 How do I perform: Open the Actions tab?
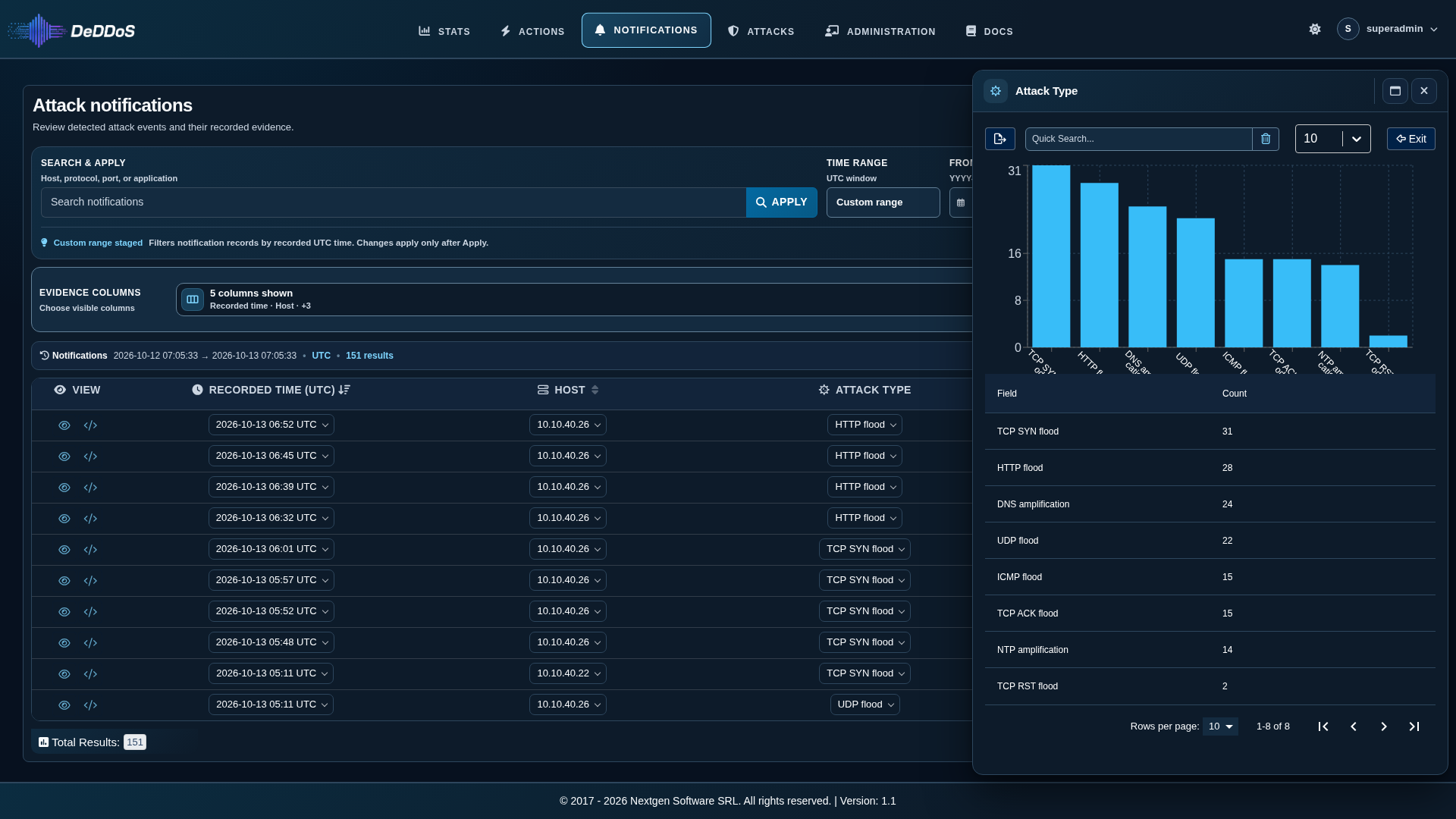(532, 31)
